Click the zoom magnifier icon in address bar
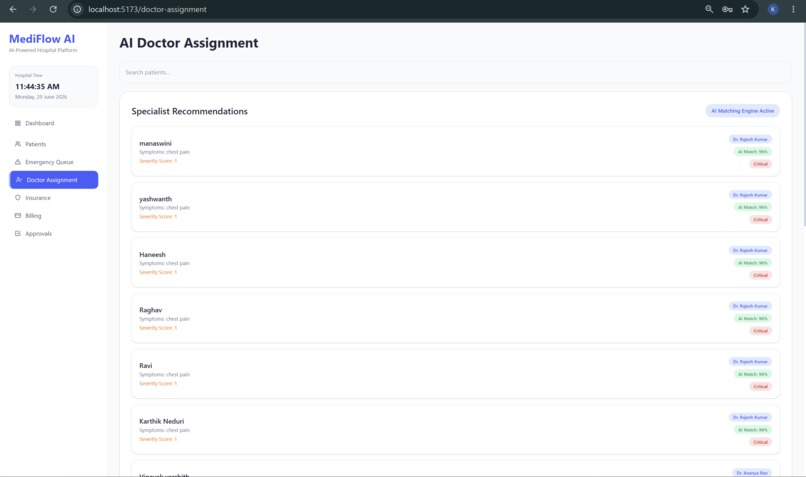This screenshot has width=806, height=477. (x=709, y=9)
